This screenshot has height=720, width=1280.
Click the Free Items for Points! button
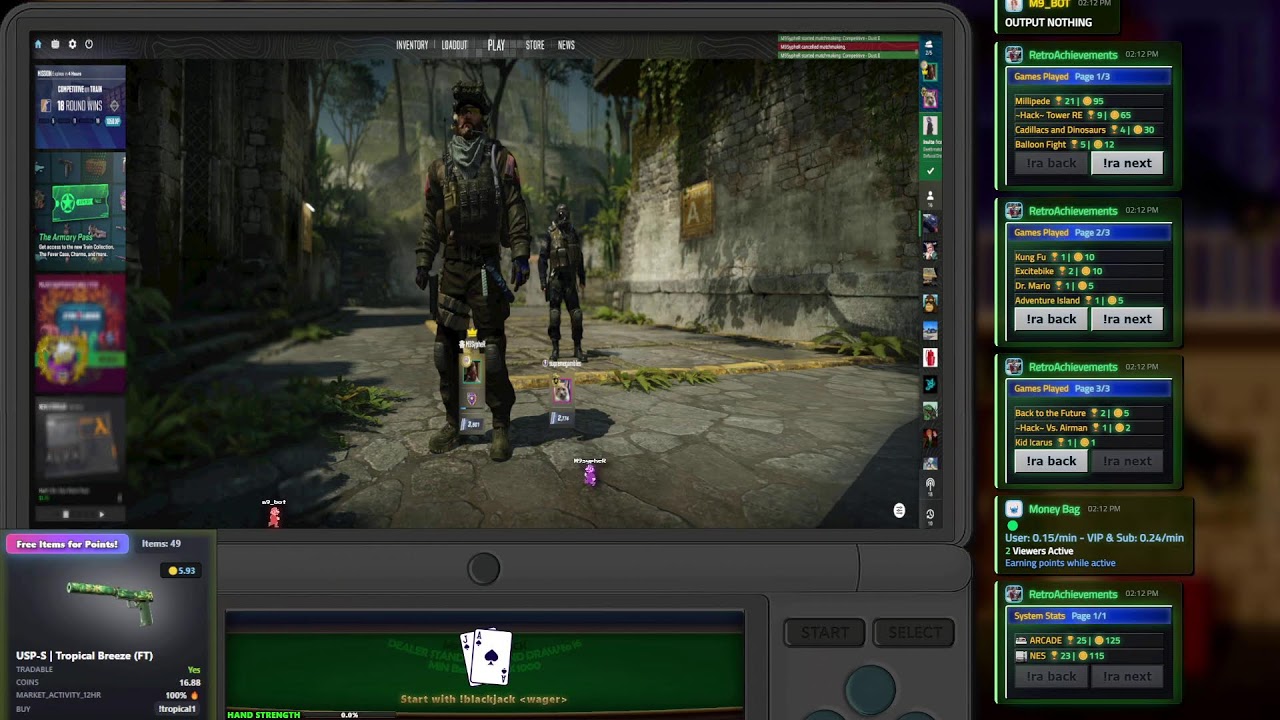tap(67, 544)
